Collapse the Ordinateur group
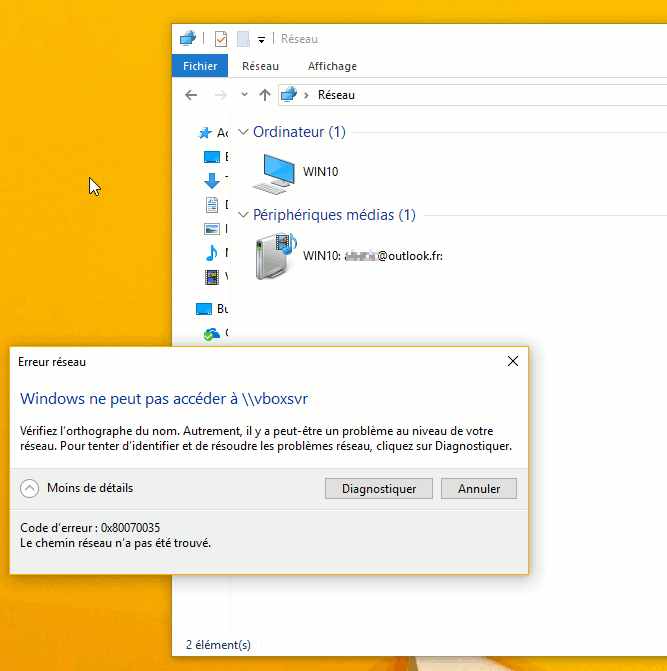This screenshot has width=667, height=671. coord(243,132)
